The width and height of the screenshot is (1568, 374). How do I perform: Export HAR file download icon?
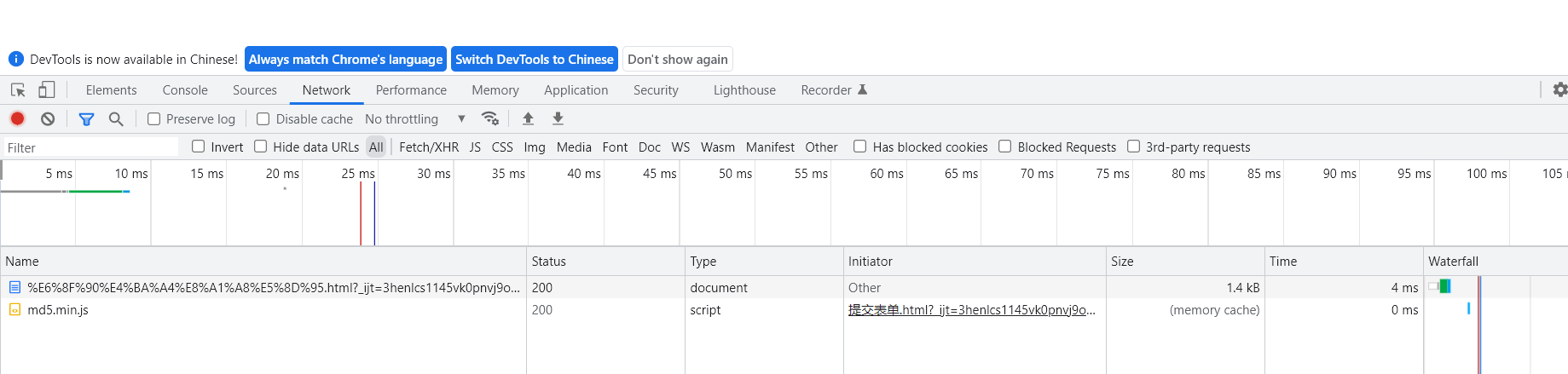click(558, 118)
